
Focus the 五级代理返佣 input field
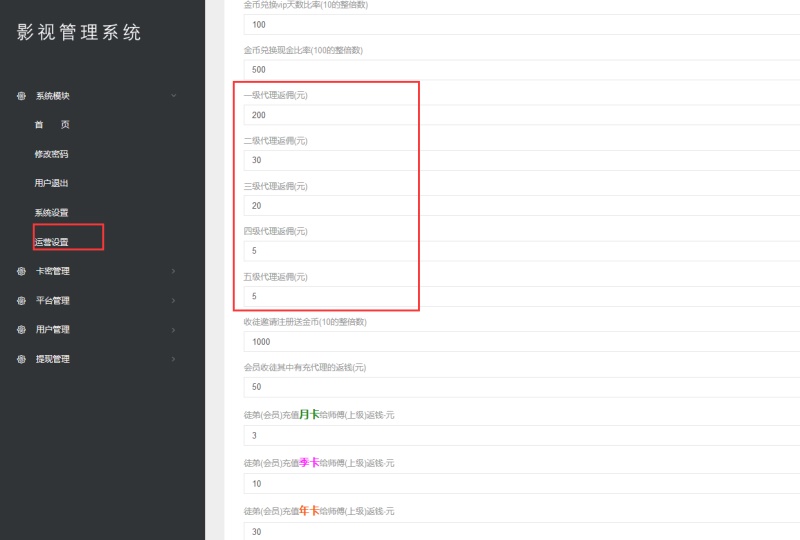tap(521, 296)
